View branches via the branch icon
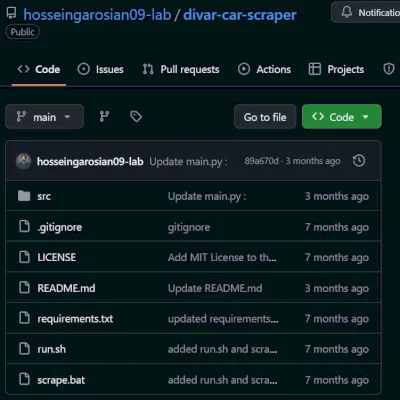 (x=104, y=117)
